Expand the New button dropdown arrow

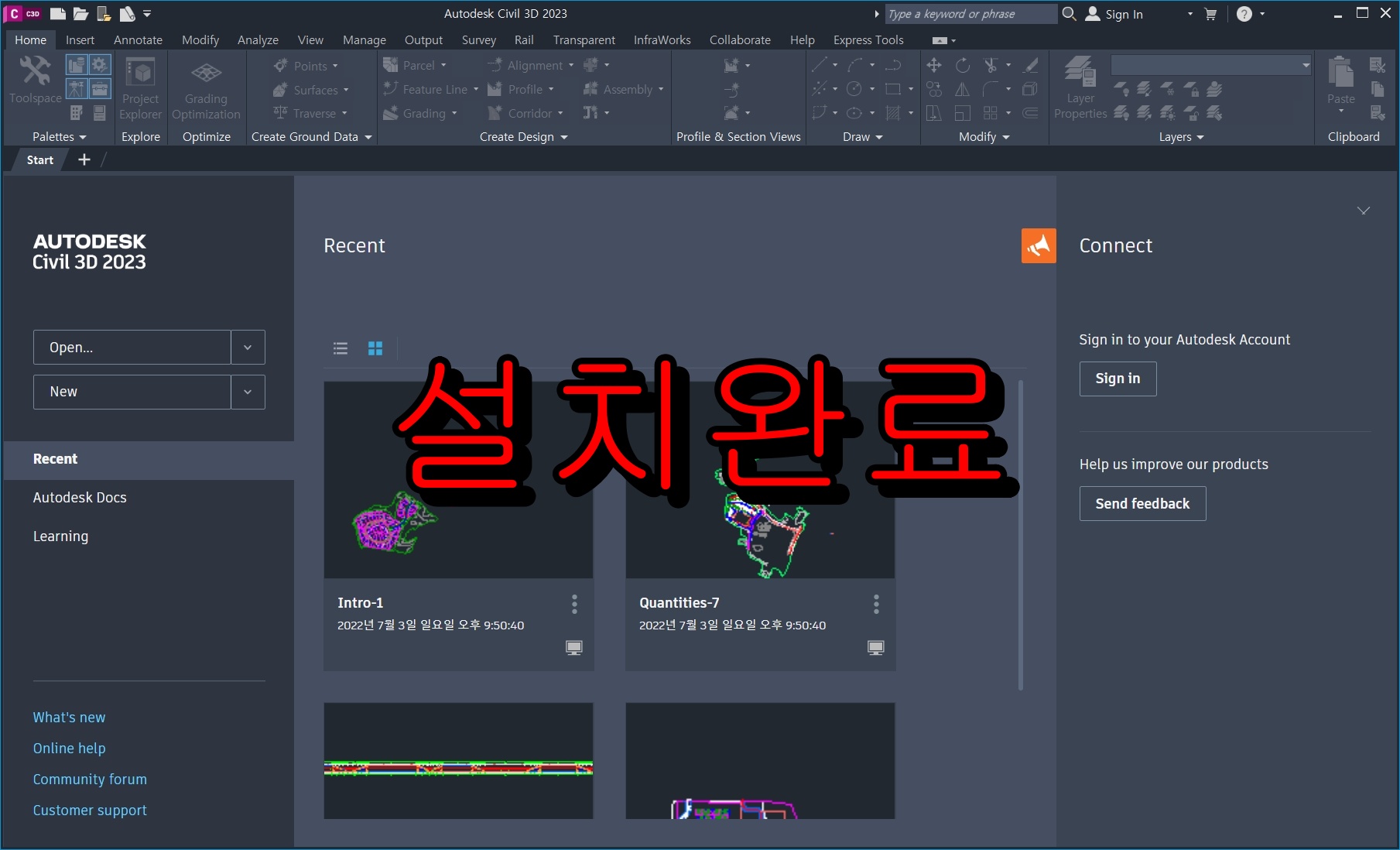click(x=248, y=392)
